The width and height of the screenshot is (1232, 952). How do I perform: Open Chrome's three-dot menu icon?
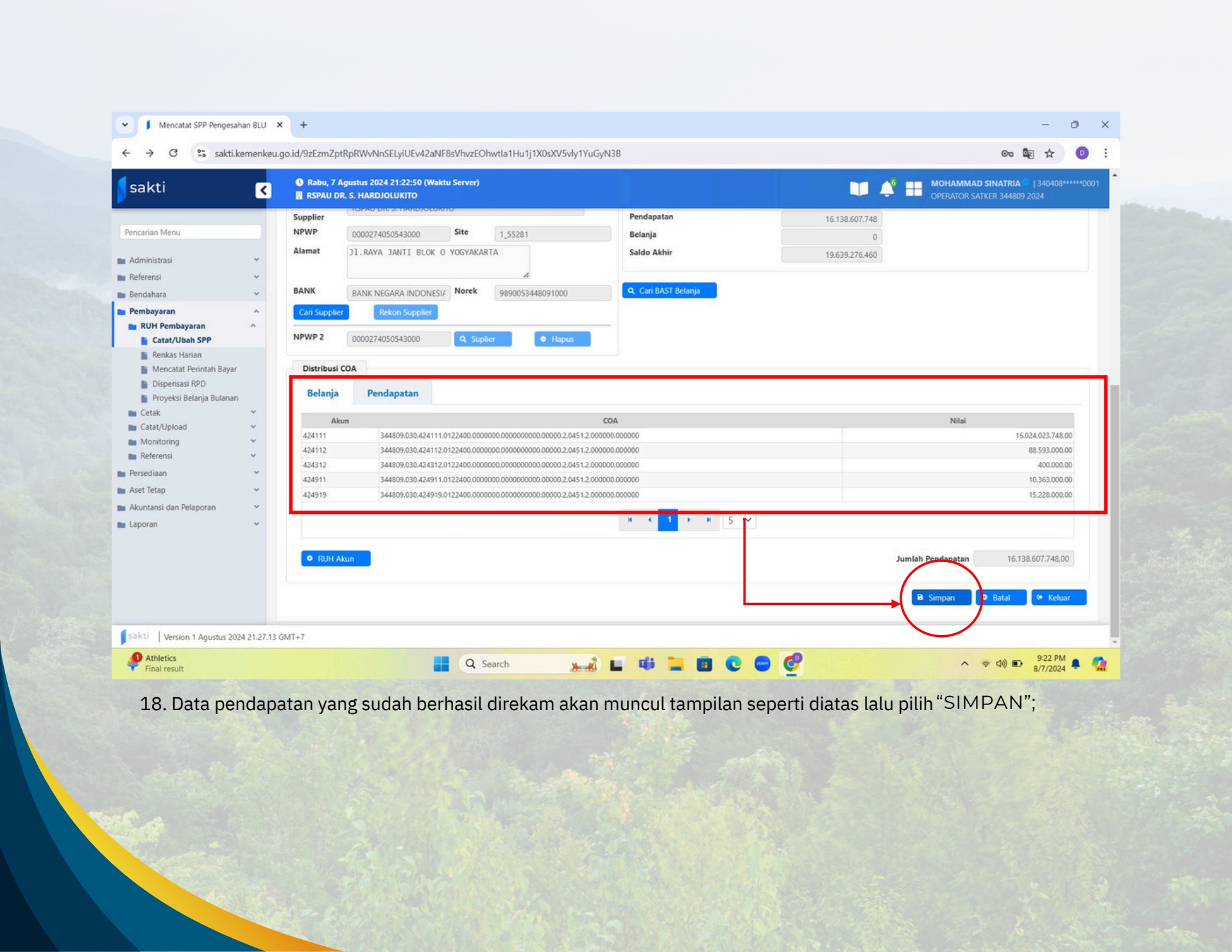point(1106,155)
